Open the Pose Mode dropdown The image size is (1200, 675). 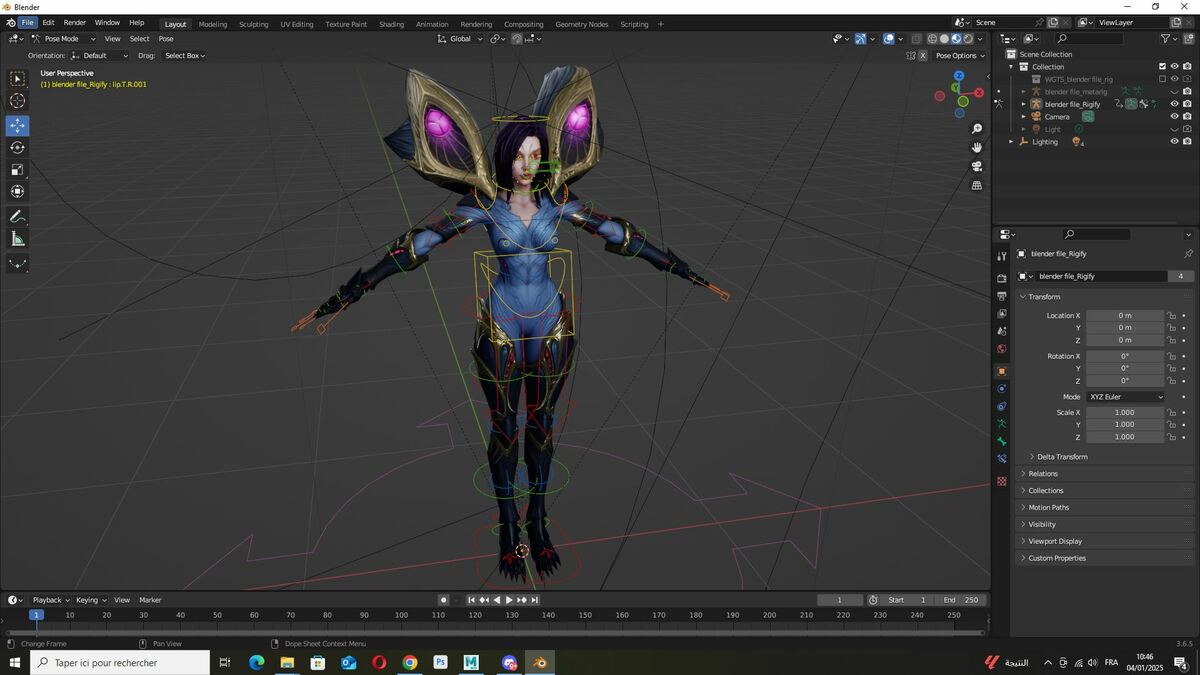coord(57,39)
